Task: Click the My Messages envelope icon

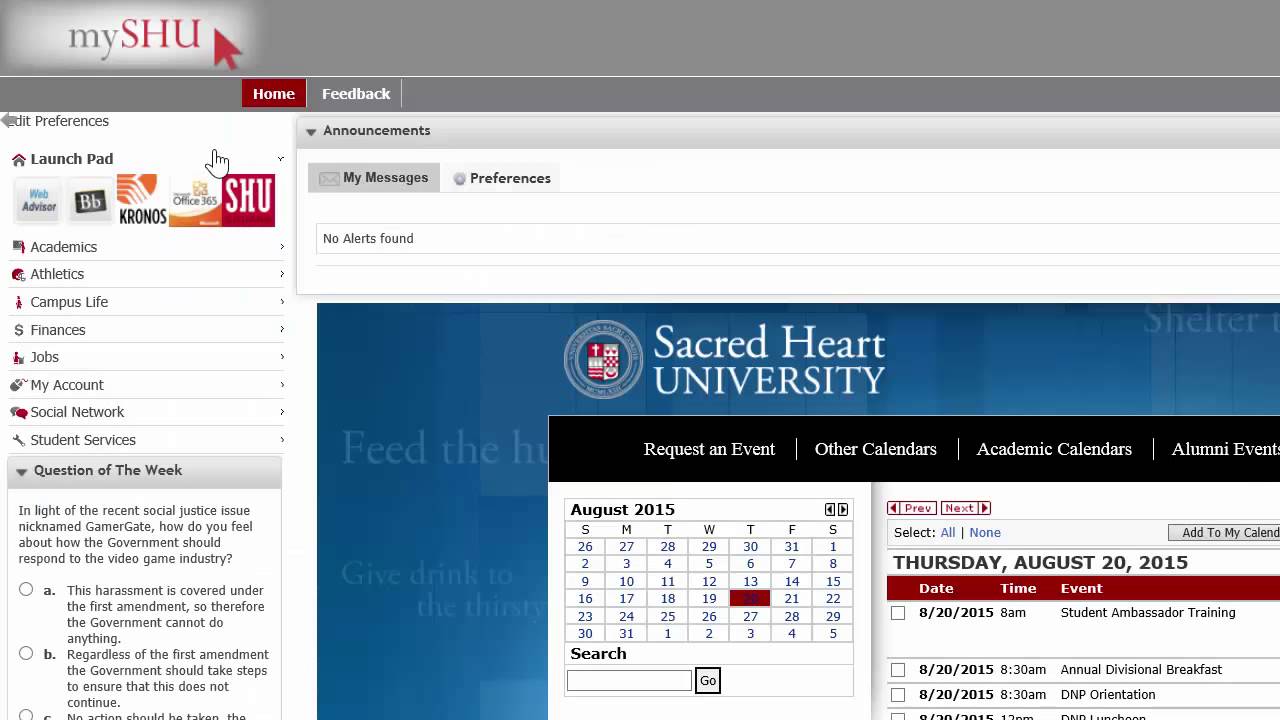Action: click(x=329, y=179)
